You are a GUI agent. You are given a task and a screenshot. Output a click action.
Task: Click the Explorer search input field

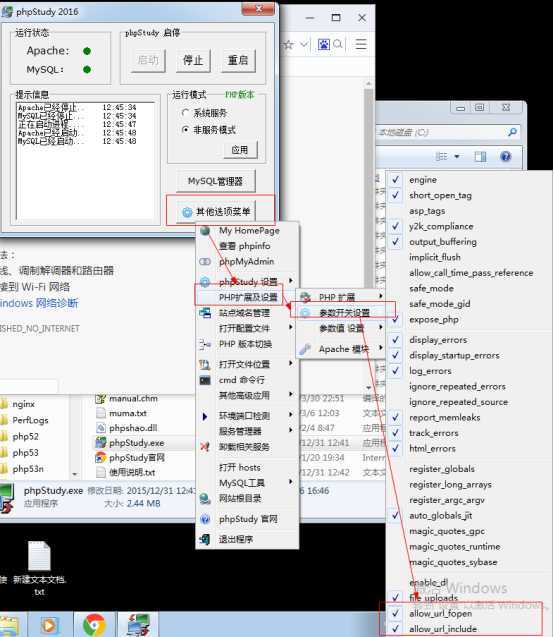tap(448, 132)
